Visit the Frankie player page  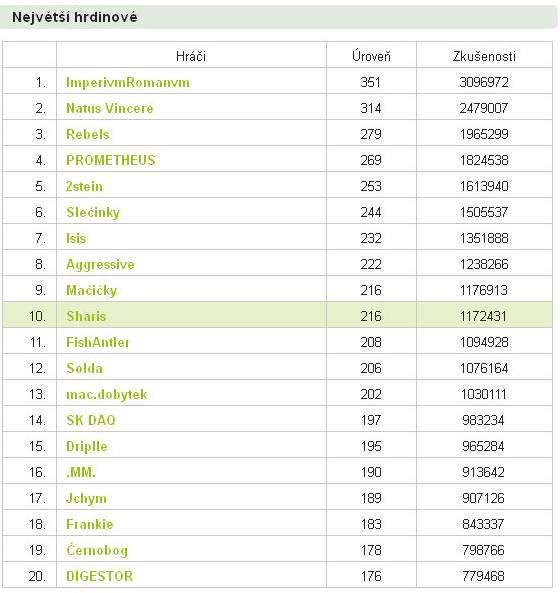pos(90,525)
